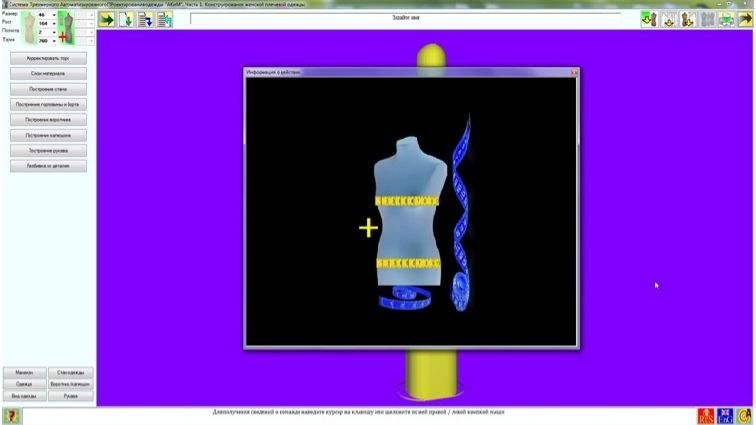Click the 'Информация о действии' dialog title bar

411,72
